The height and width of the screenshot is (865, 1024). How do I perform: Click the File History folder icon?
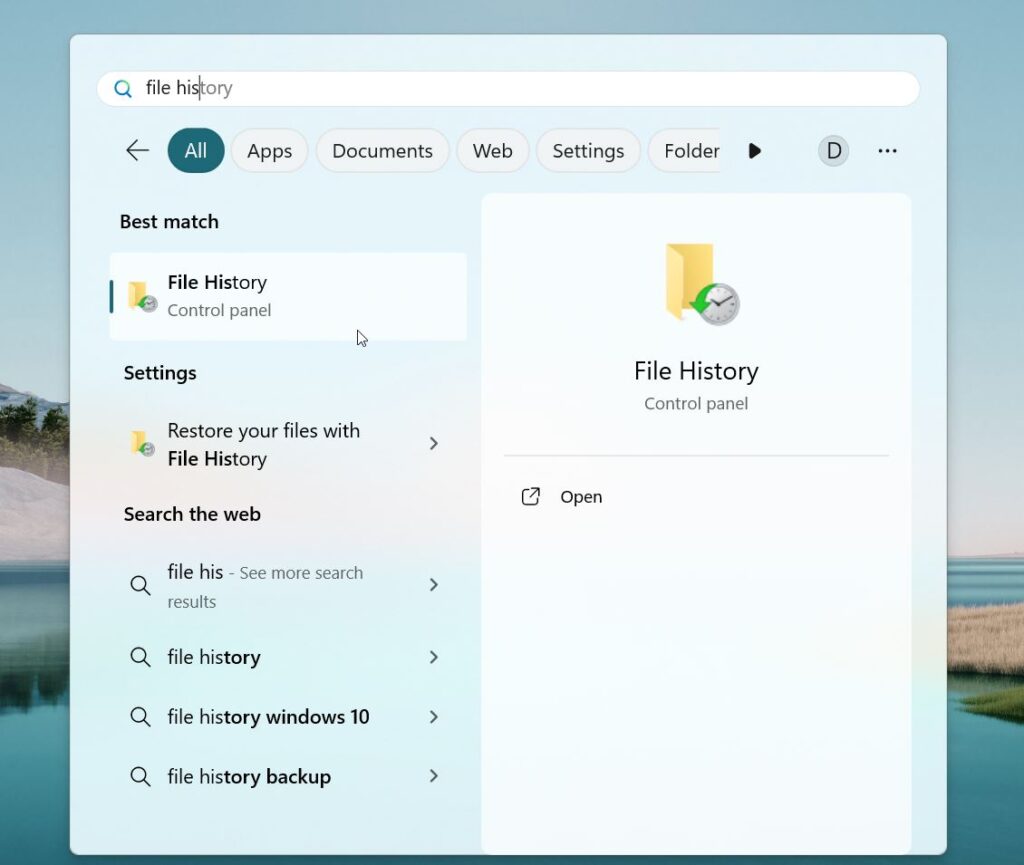click(140, 295)
